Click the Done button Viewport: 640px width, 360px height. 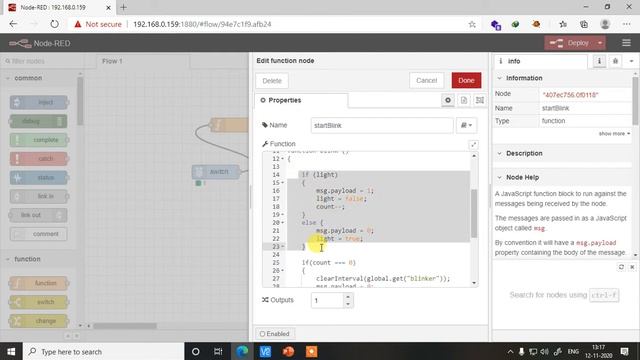[466, 80]
